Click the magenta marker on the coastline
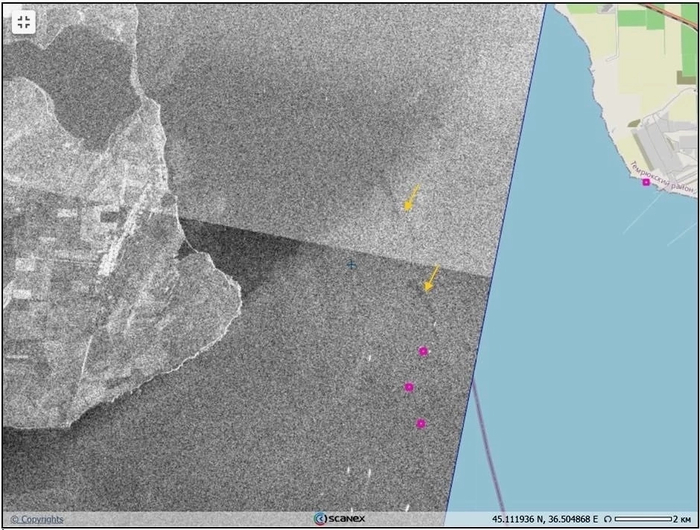The image size is (700, 530). pos(646,182)
